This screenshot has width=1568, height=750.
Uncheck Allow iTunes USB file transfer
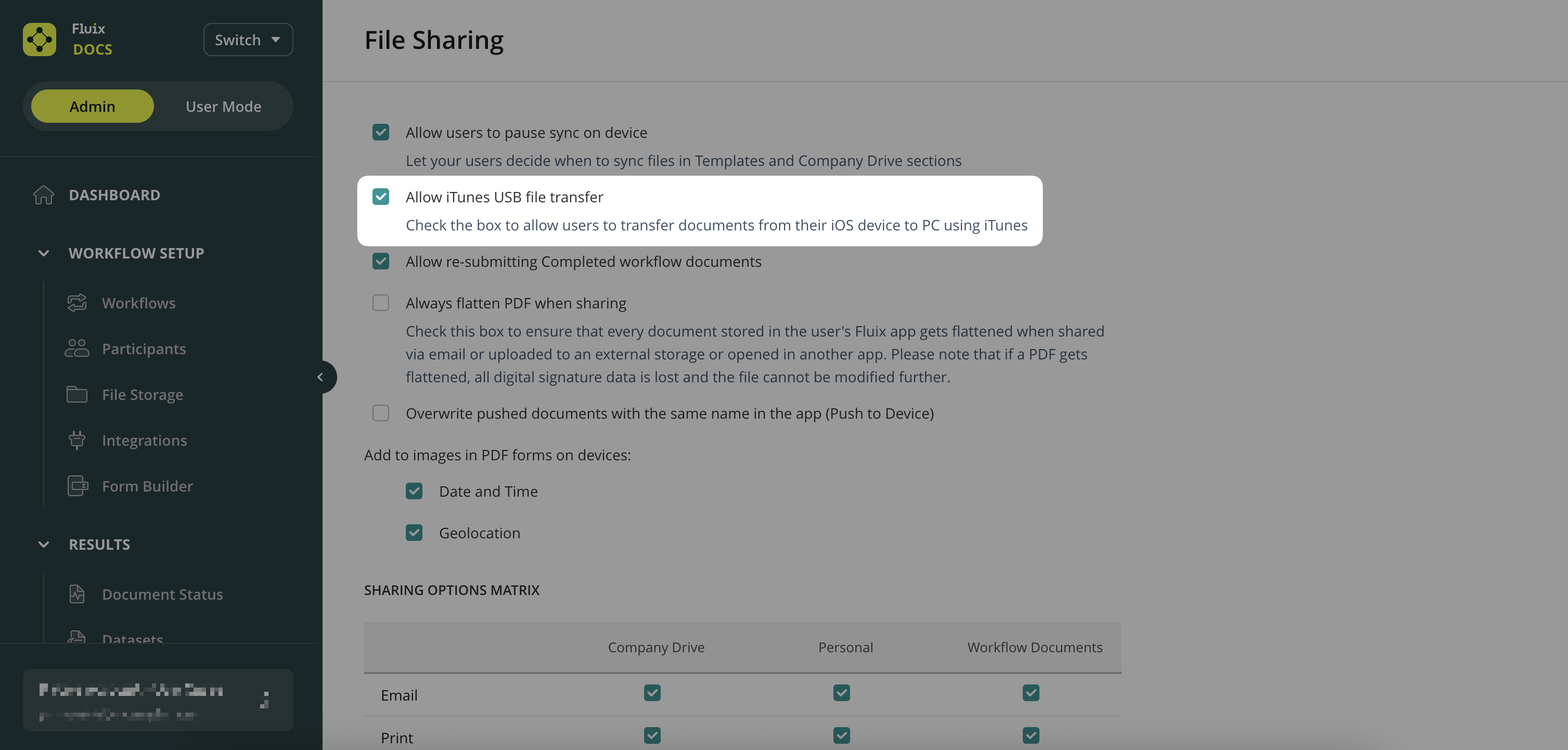(381, 197)
